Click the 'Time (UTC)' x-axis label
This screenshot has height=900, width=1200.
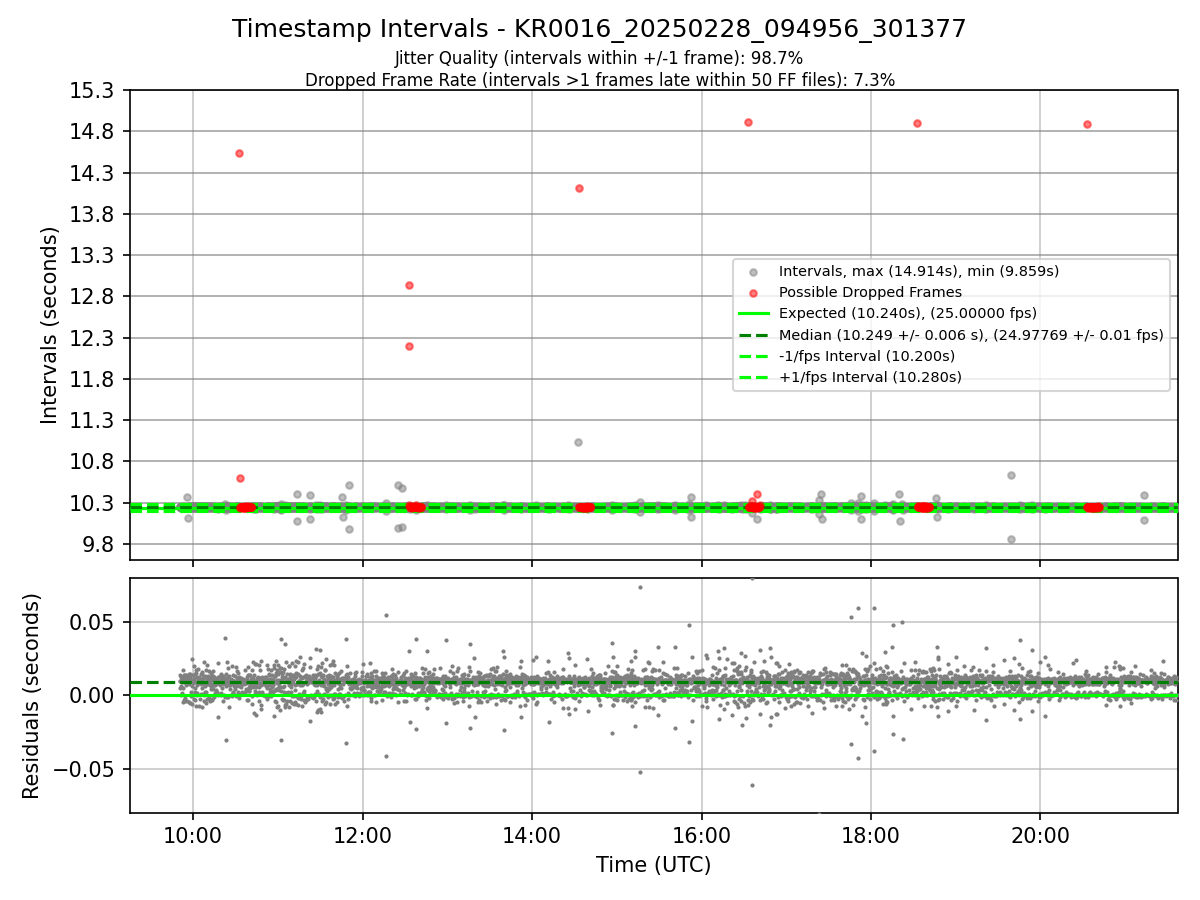tap(653, 865)
